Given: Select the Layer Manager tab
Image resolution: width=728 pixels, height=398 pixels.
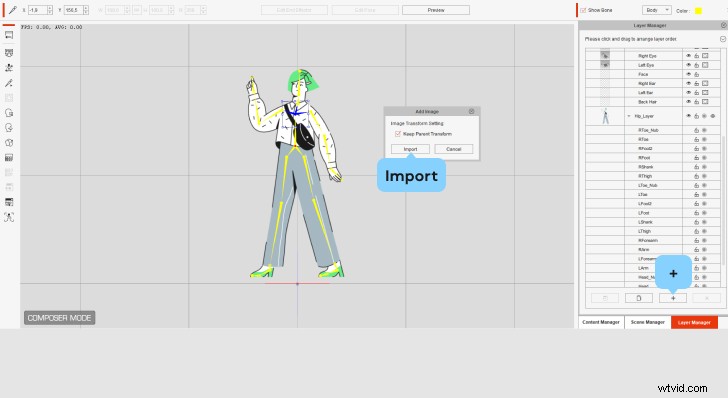Looking at the screenshot, I should click(x=694, y=322).
